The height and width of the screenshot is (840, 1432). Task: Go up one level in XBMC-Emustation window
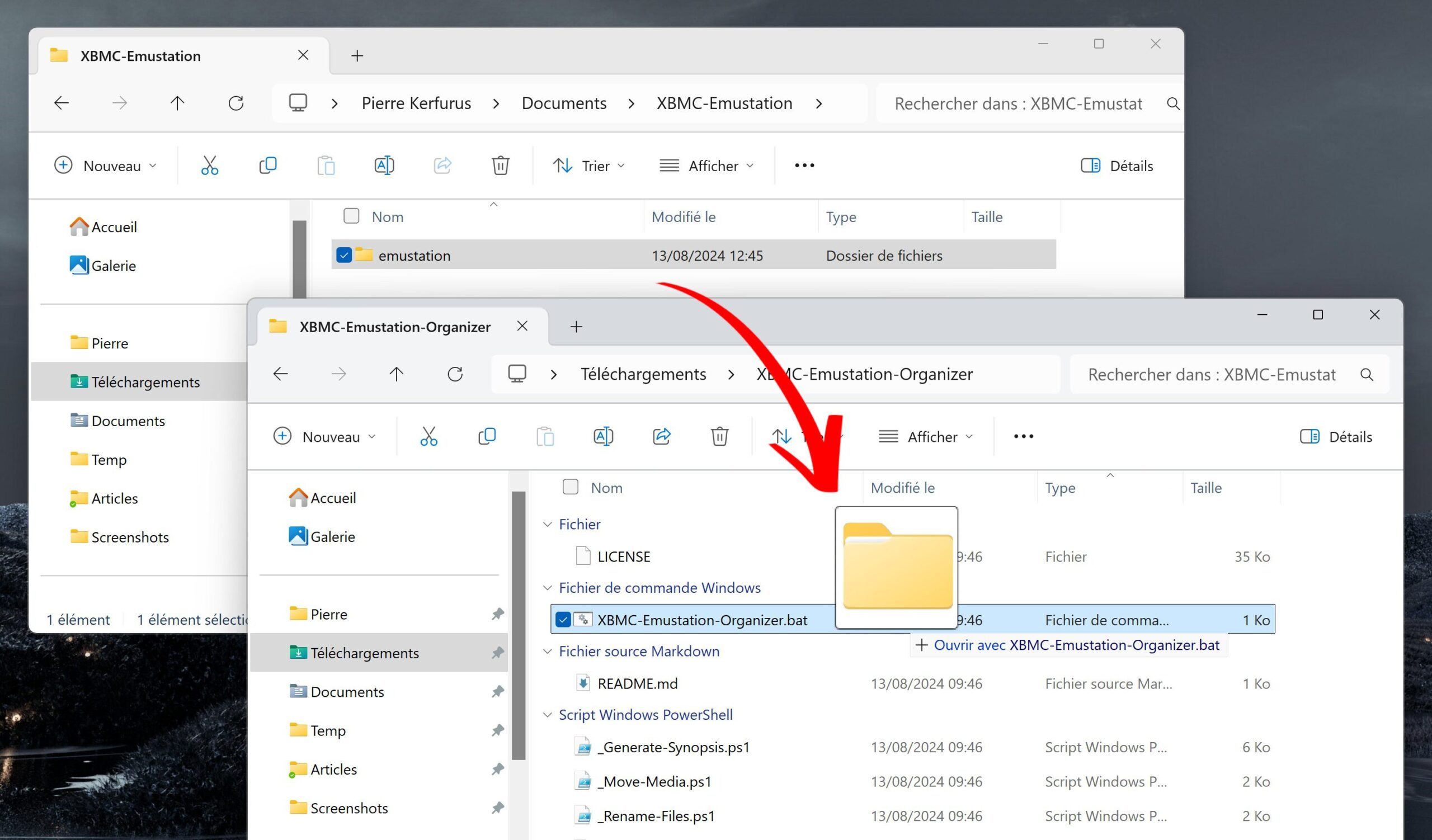[177, 103]
